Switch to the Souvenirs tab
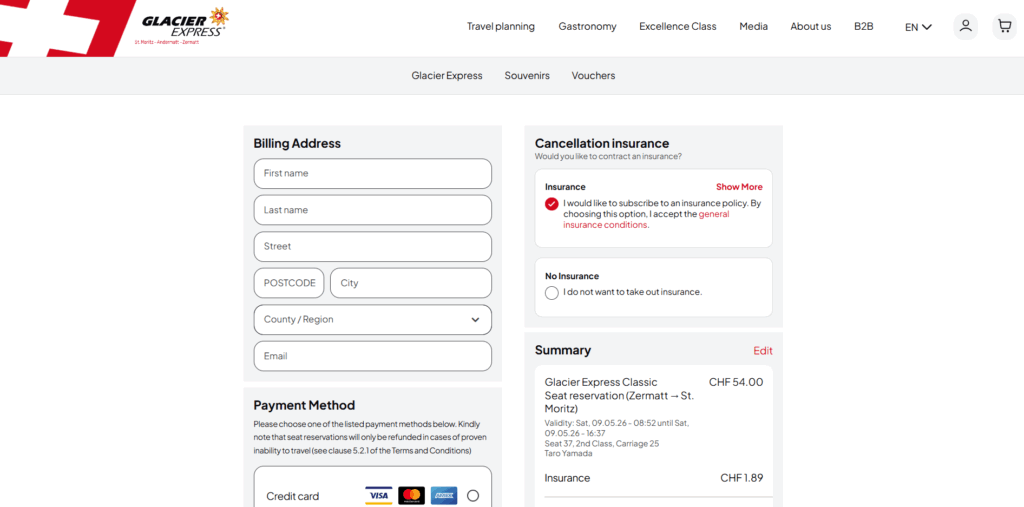The width and height of the screenshot is (1024, 507). pyautogui.click(x=526, y=76)
